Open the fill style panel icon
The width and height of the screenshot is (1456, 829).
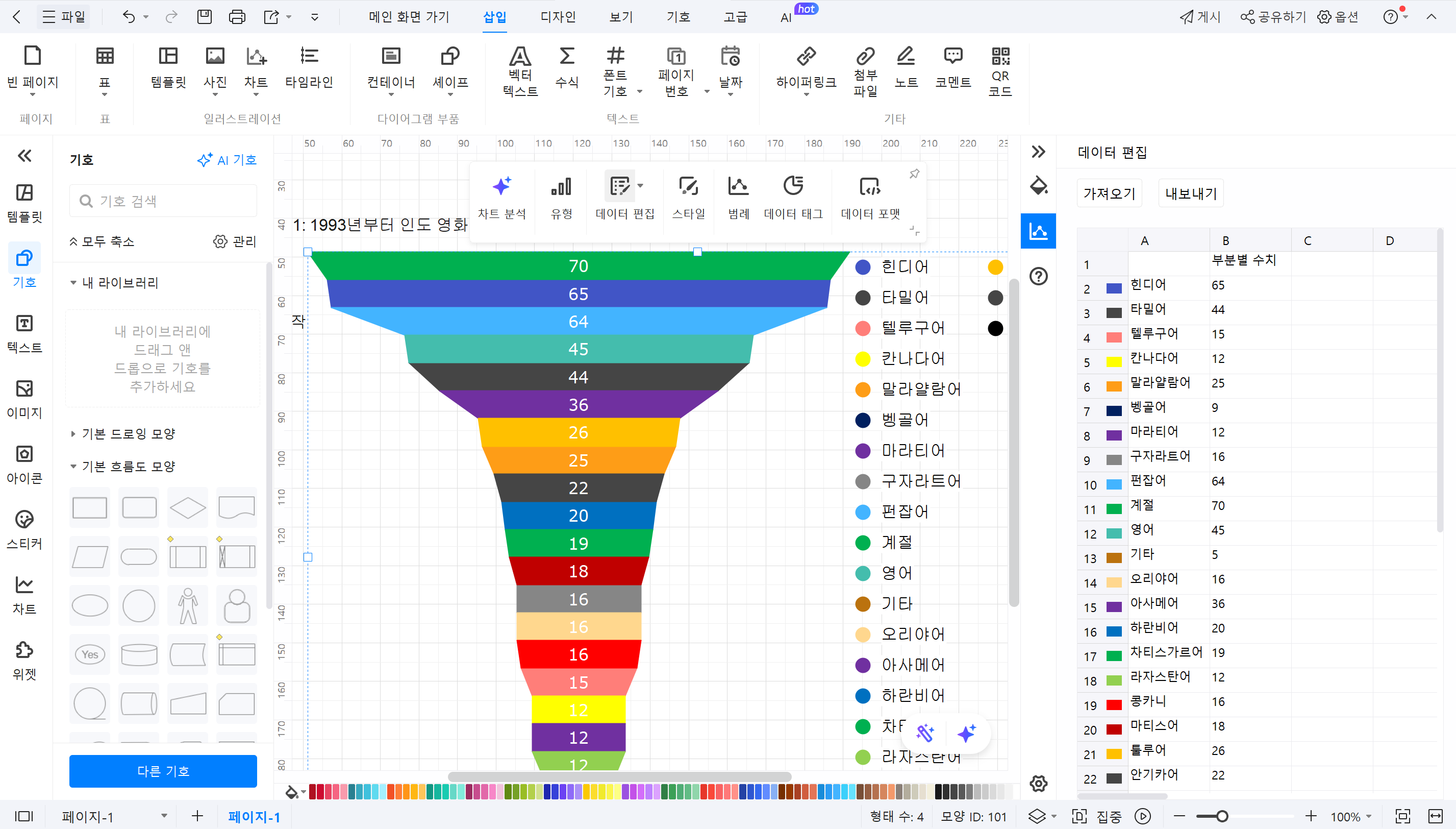(1038, 186)
